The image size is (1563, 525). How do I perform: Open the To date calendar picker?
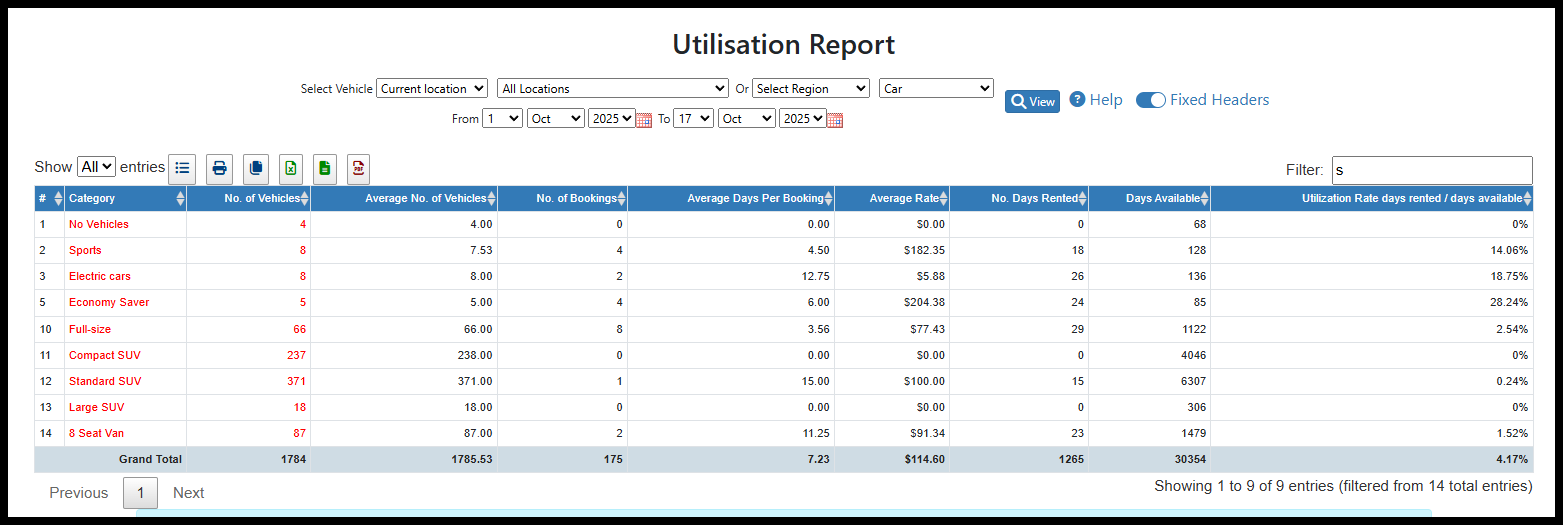tap(835, 120)
